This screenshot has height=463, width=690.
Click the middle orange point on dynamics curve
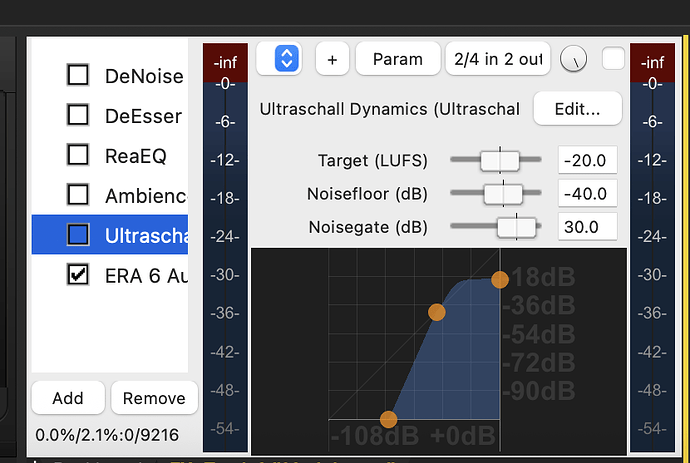point(437,312)
